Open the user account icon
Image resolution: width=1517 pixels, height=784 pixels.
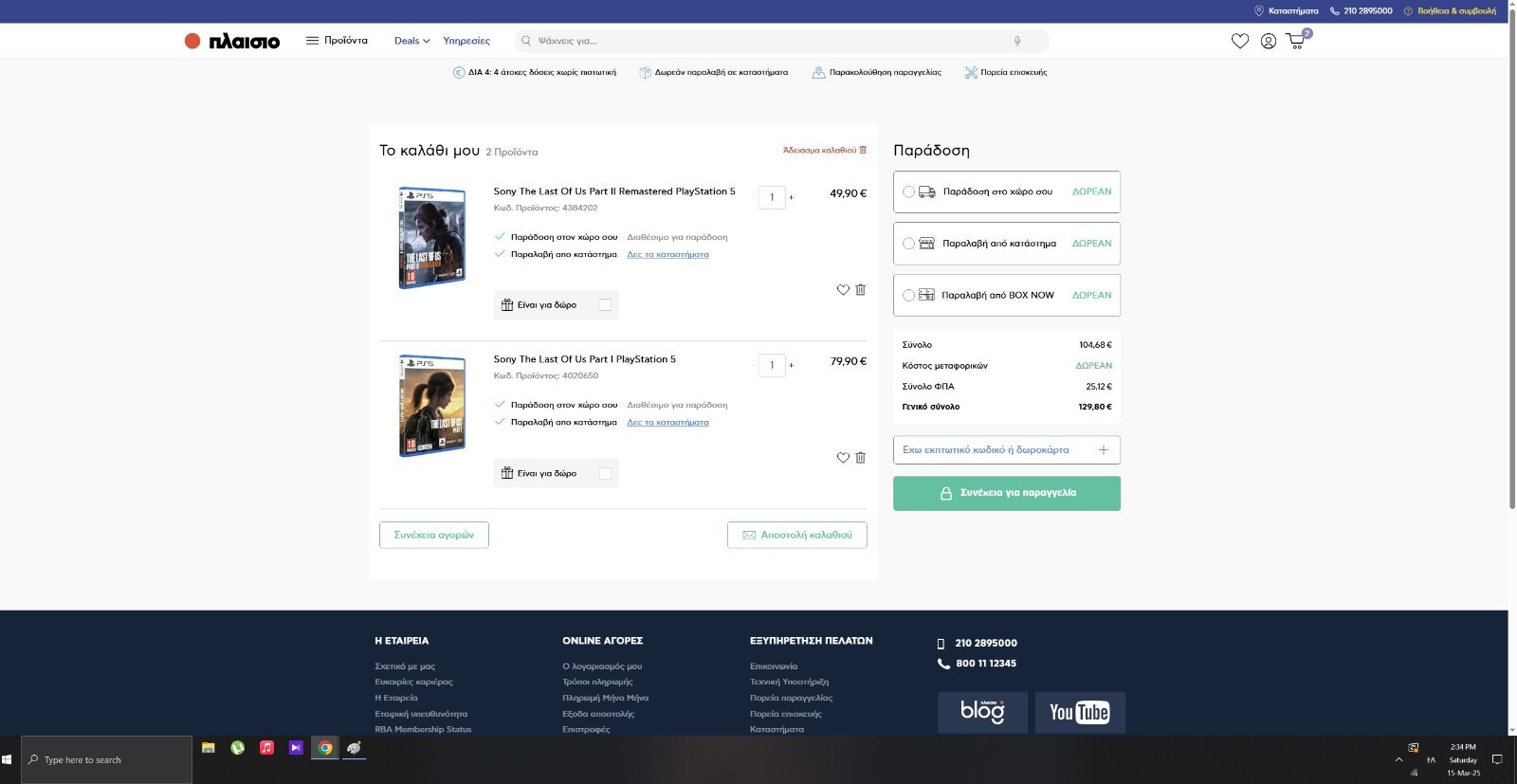coord(1268,41)
